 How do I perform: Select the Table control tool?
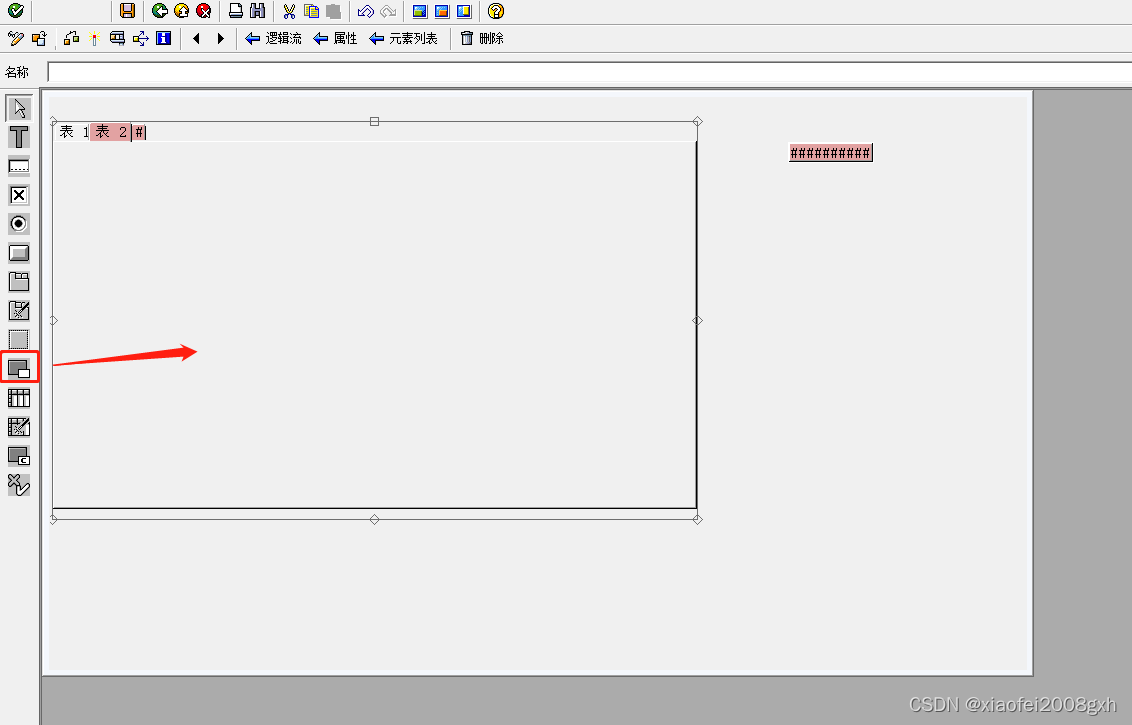point(18,397)
